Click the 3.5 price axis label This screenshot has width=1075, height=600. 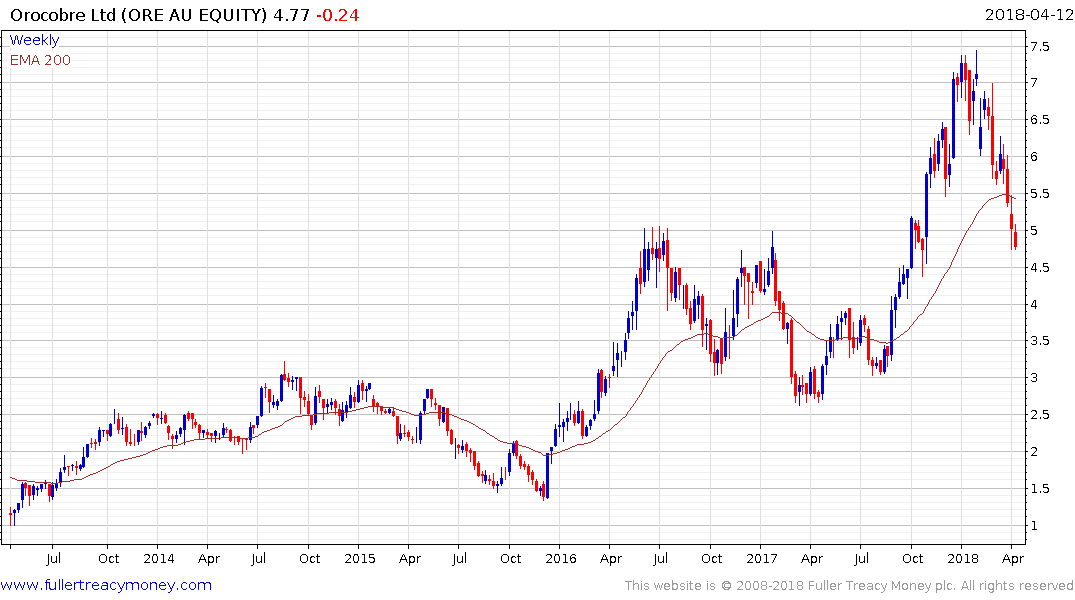1039,341
